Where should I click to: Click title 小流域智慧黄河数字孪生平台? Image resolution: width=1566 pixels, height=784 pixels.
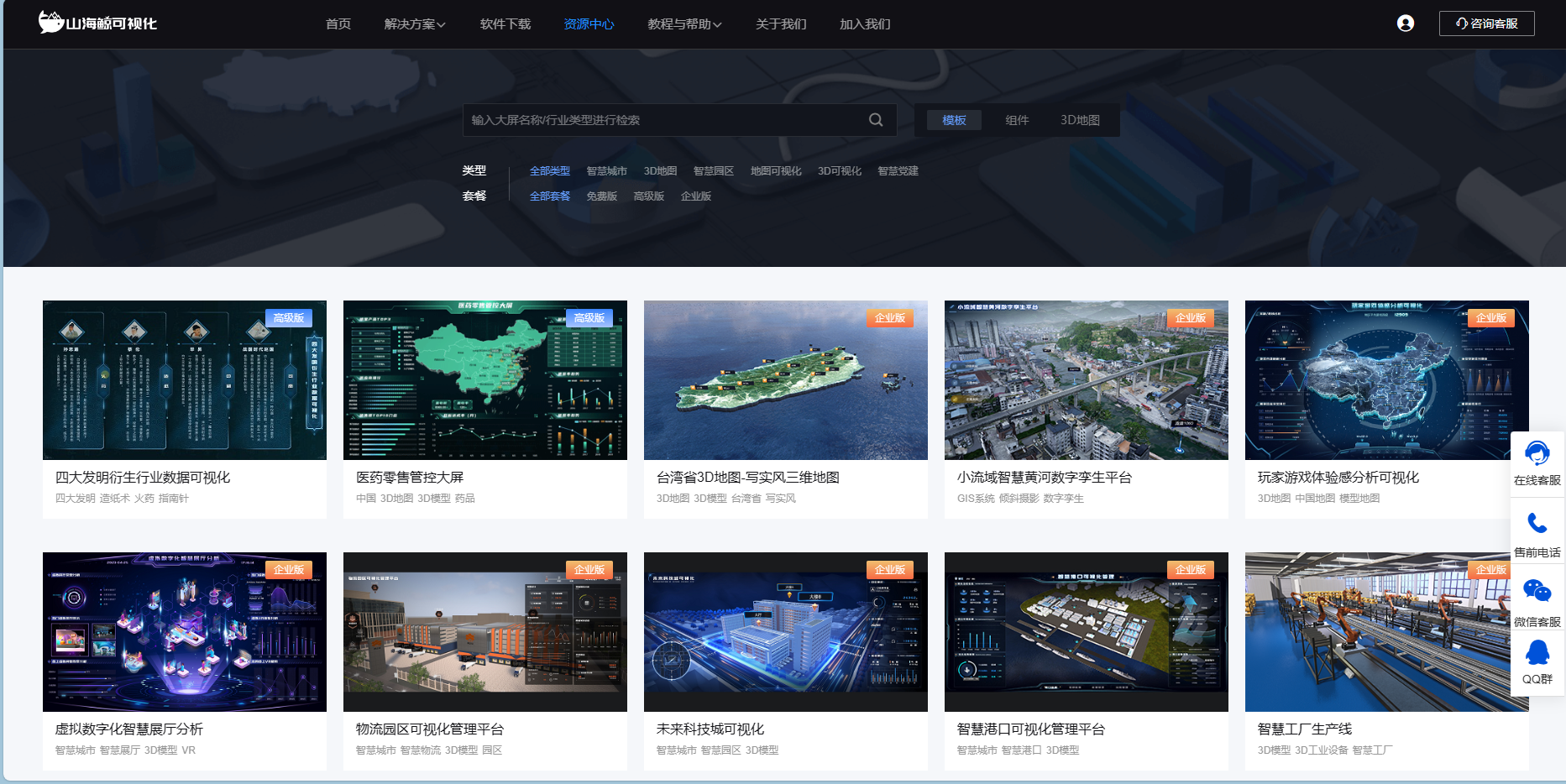pos(1045,478)
